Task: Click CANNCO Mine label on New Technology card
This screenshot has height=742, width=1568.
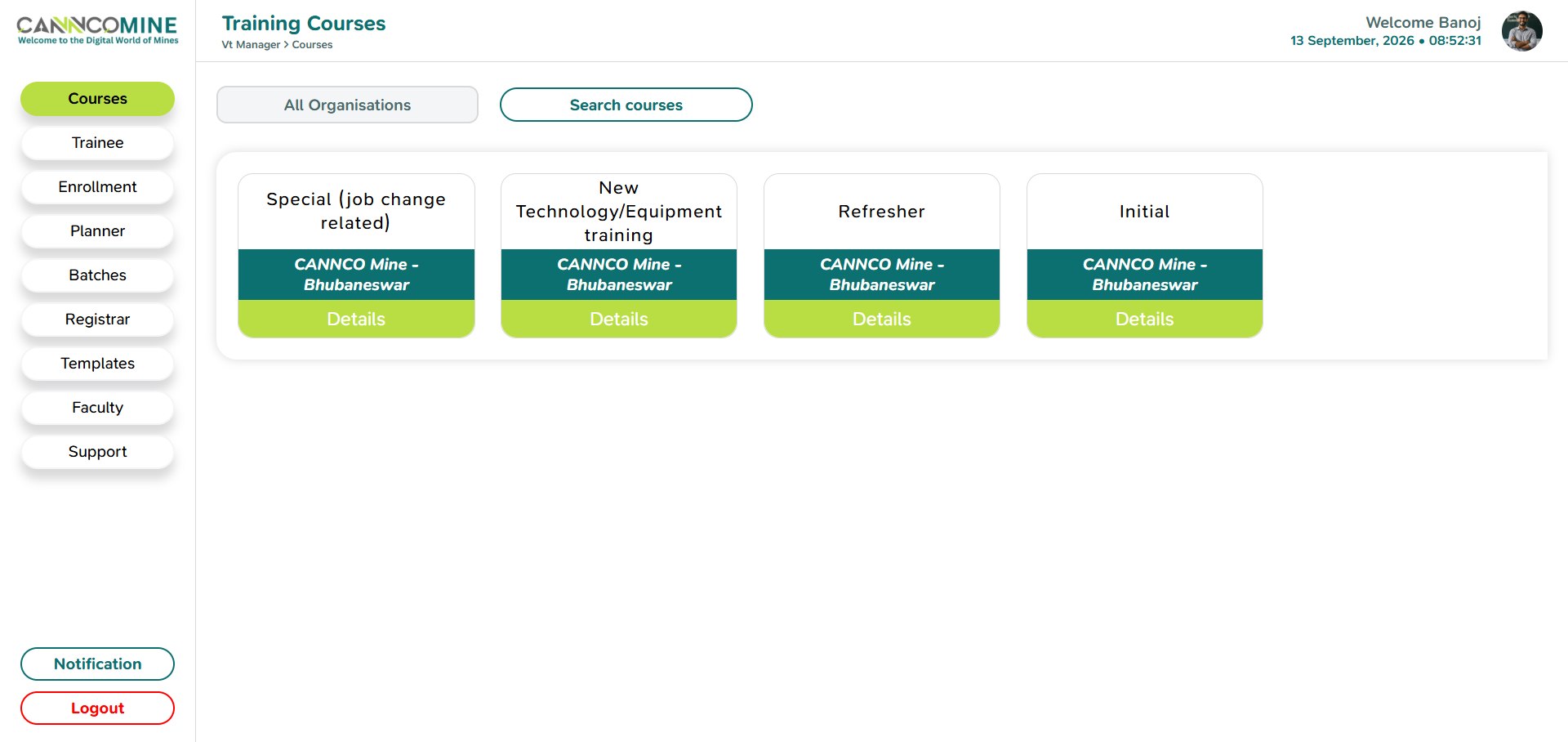Action: pyautogui.click(x=619, y=275)
